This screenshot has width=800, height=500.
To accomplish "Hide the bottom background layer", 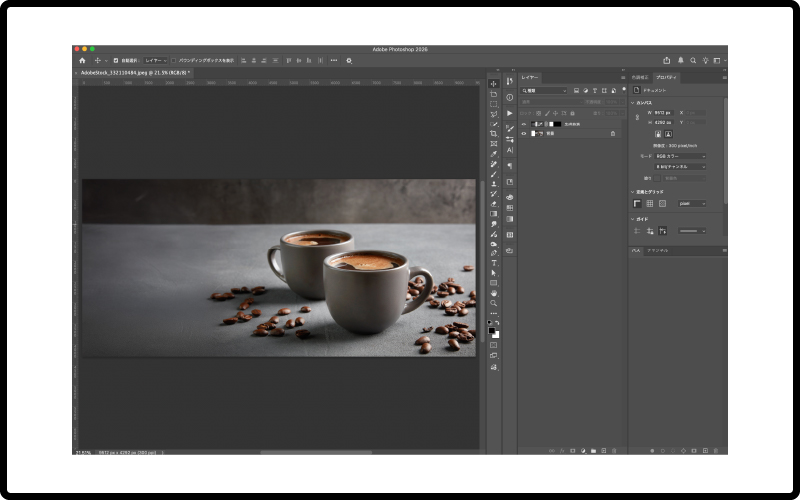I will pos(524,133).
